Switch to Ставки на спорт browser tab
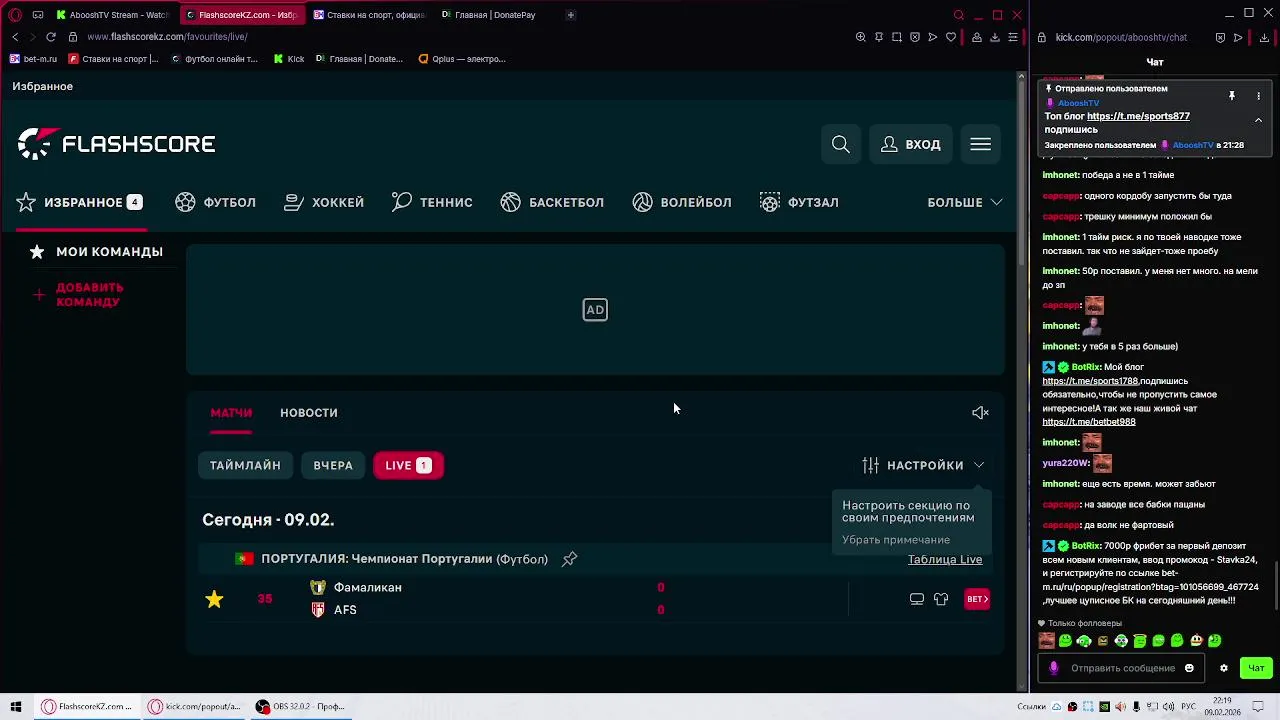1280x720 pixels. 369,15
